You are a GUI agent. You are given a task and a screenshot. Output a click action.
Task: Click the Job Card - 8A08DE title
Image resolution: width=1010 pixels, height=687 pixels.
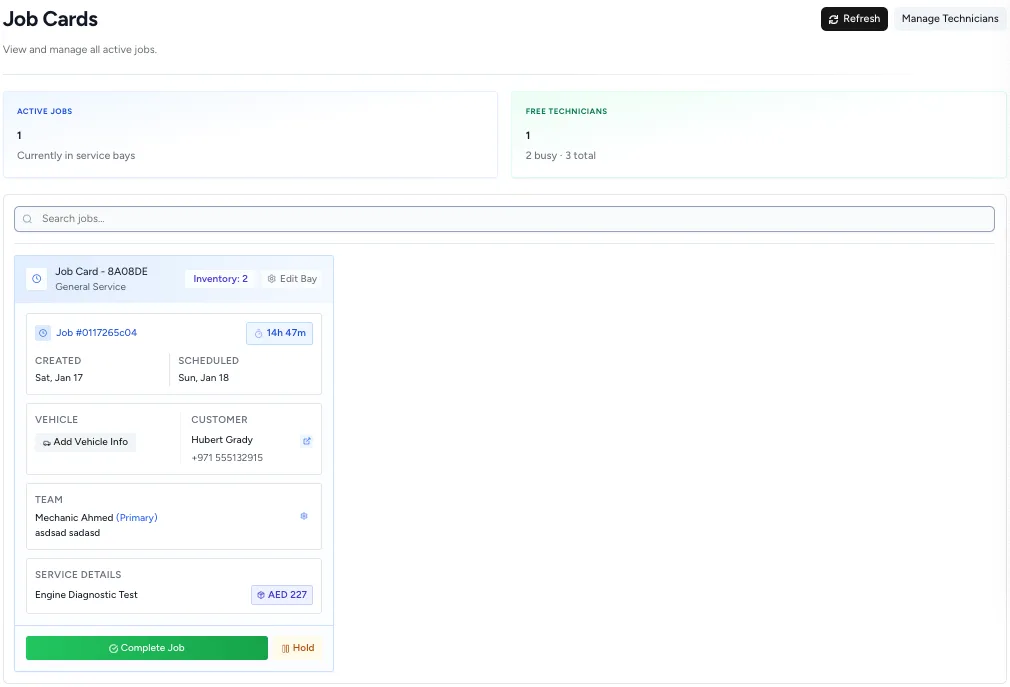(101, 272)
